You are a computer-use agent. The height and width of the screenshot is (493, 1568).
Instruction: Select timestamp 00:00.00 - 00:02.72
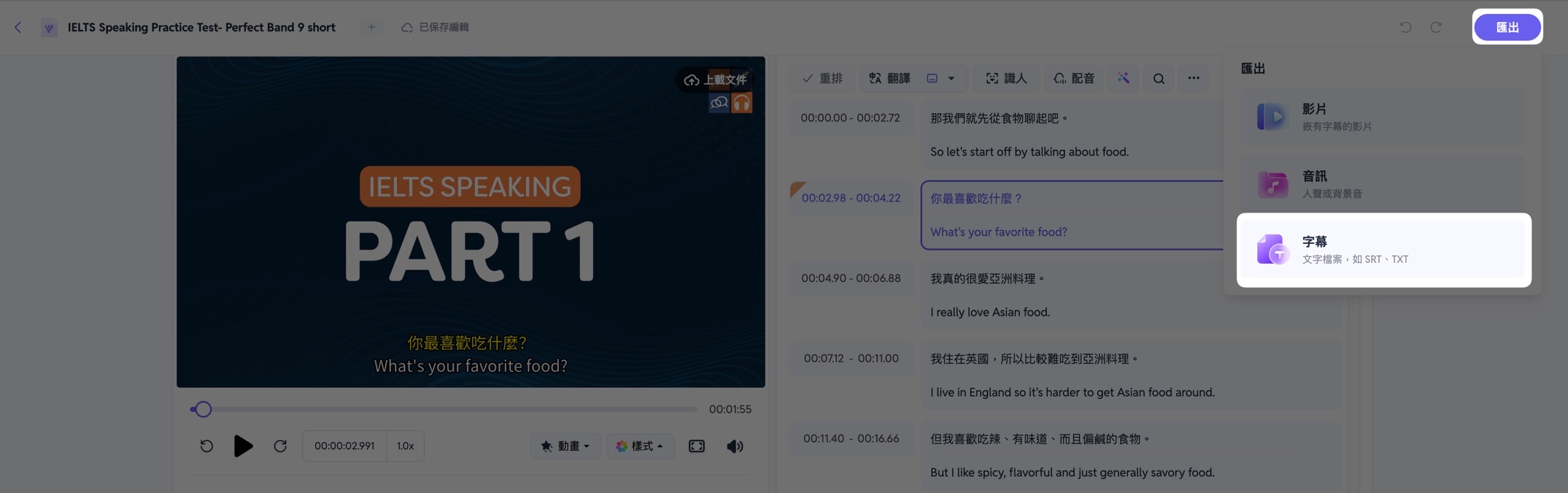pos(850,118)
